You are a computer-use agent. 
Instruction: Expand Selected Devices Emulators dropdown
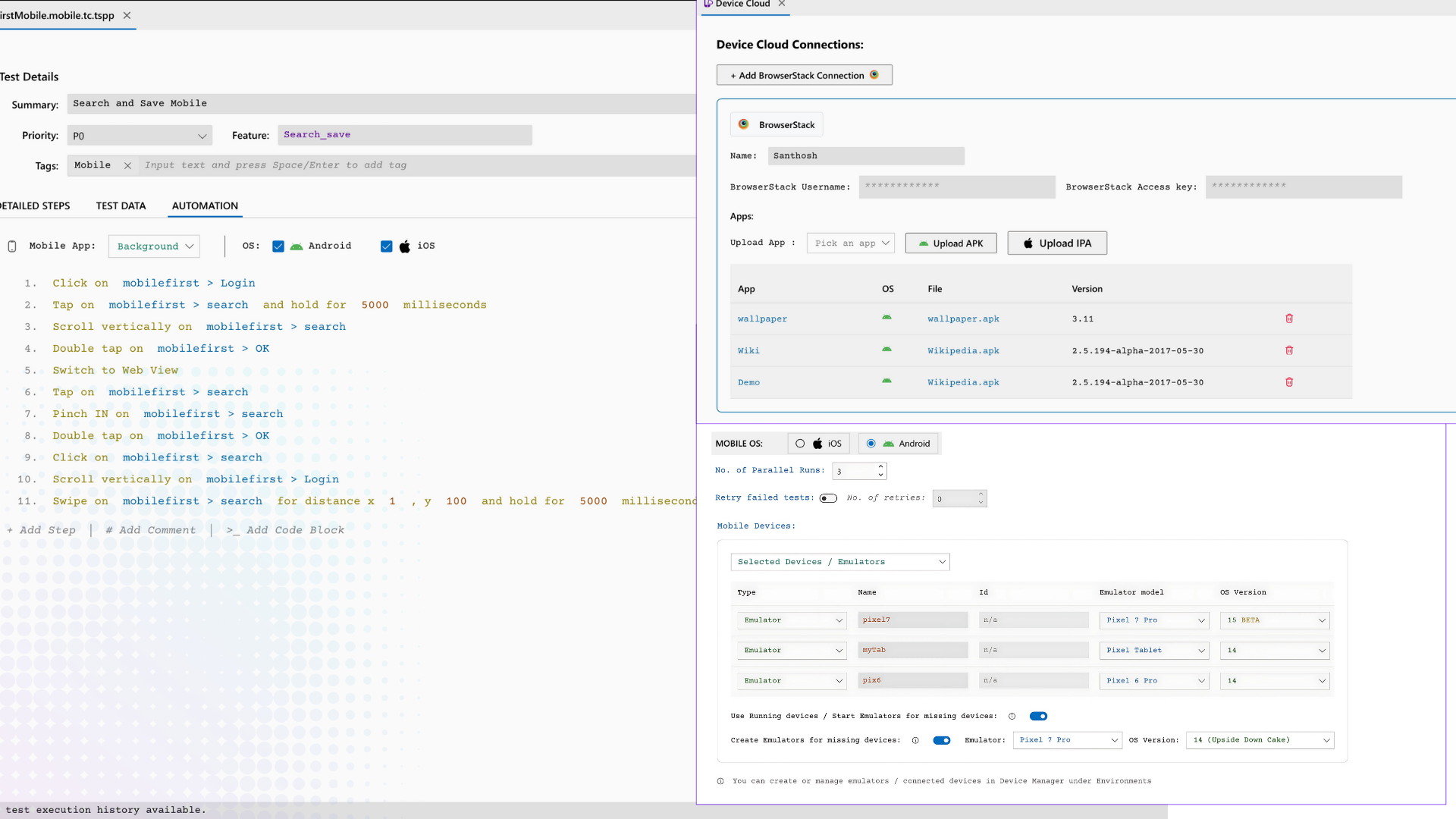pyautogui.click(x=839, y=561)
